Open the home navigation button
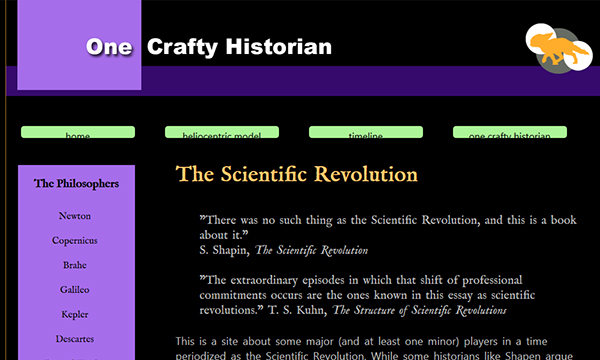Image resolution: width=600 pixels, height=360 pixels. coord(78,132)
